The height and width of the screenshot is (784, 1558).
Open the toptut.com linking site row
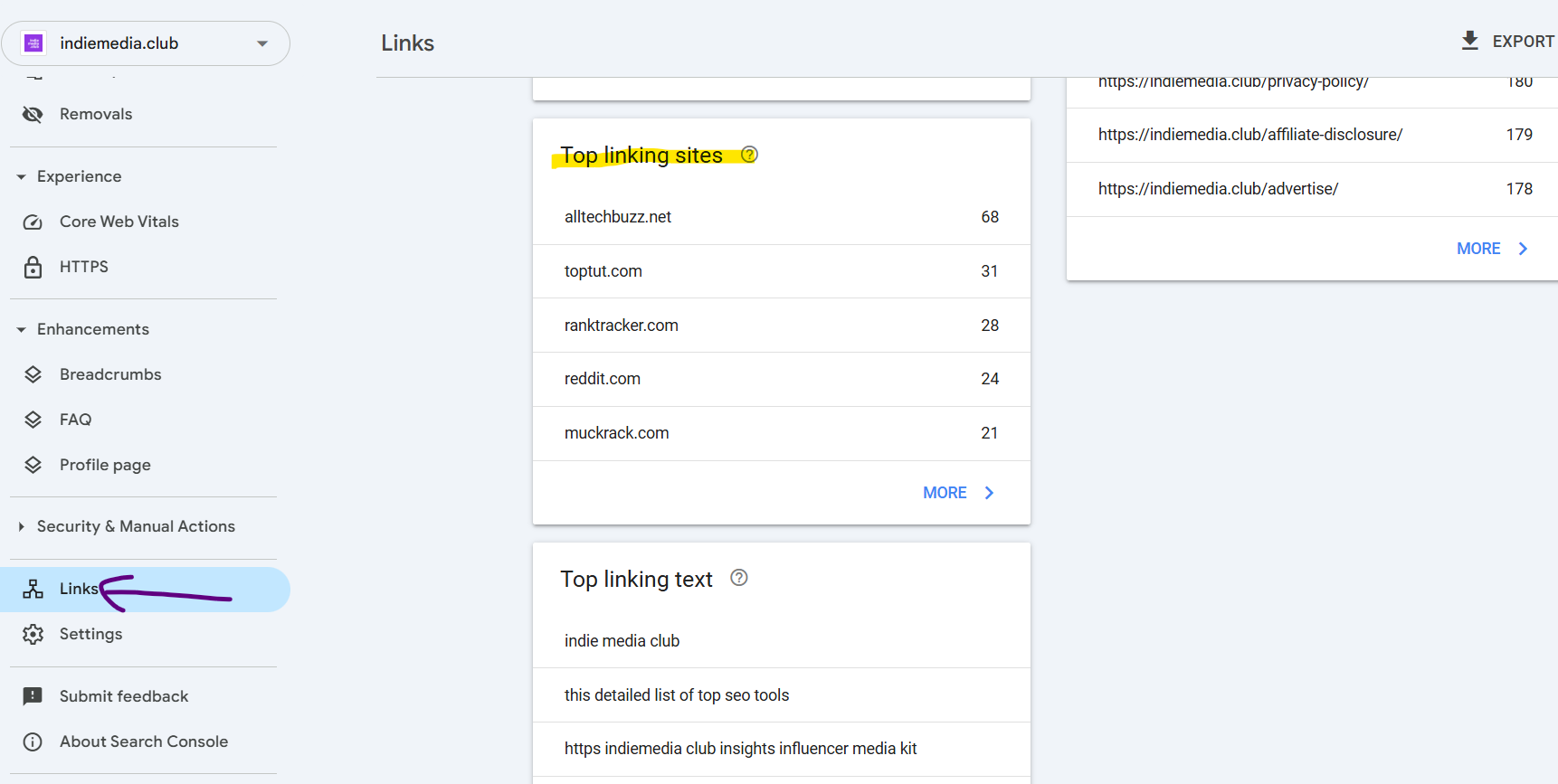coord(782,271)
